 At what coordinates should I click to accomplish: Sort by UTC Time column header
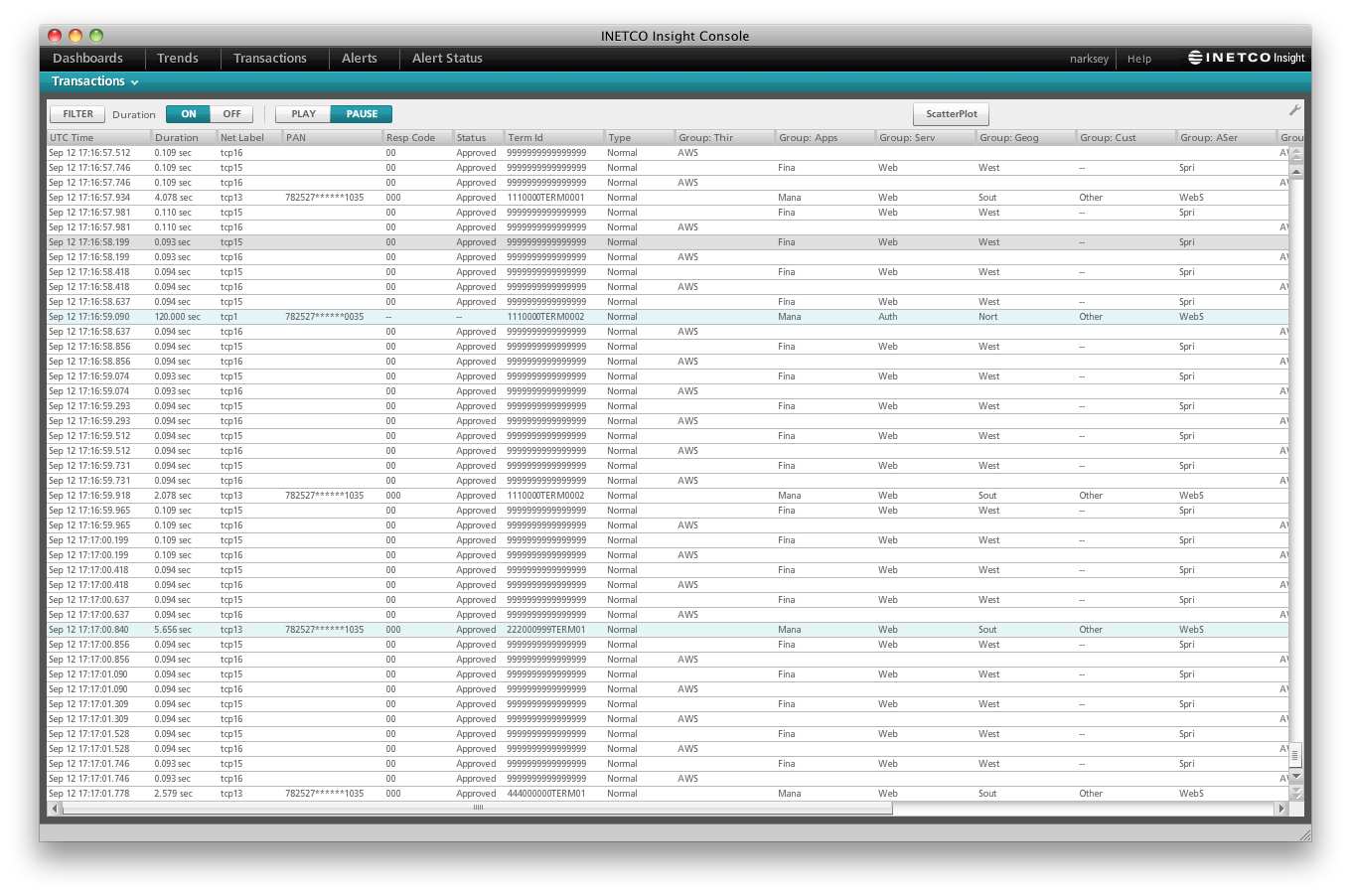[x=99, y=137]
